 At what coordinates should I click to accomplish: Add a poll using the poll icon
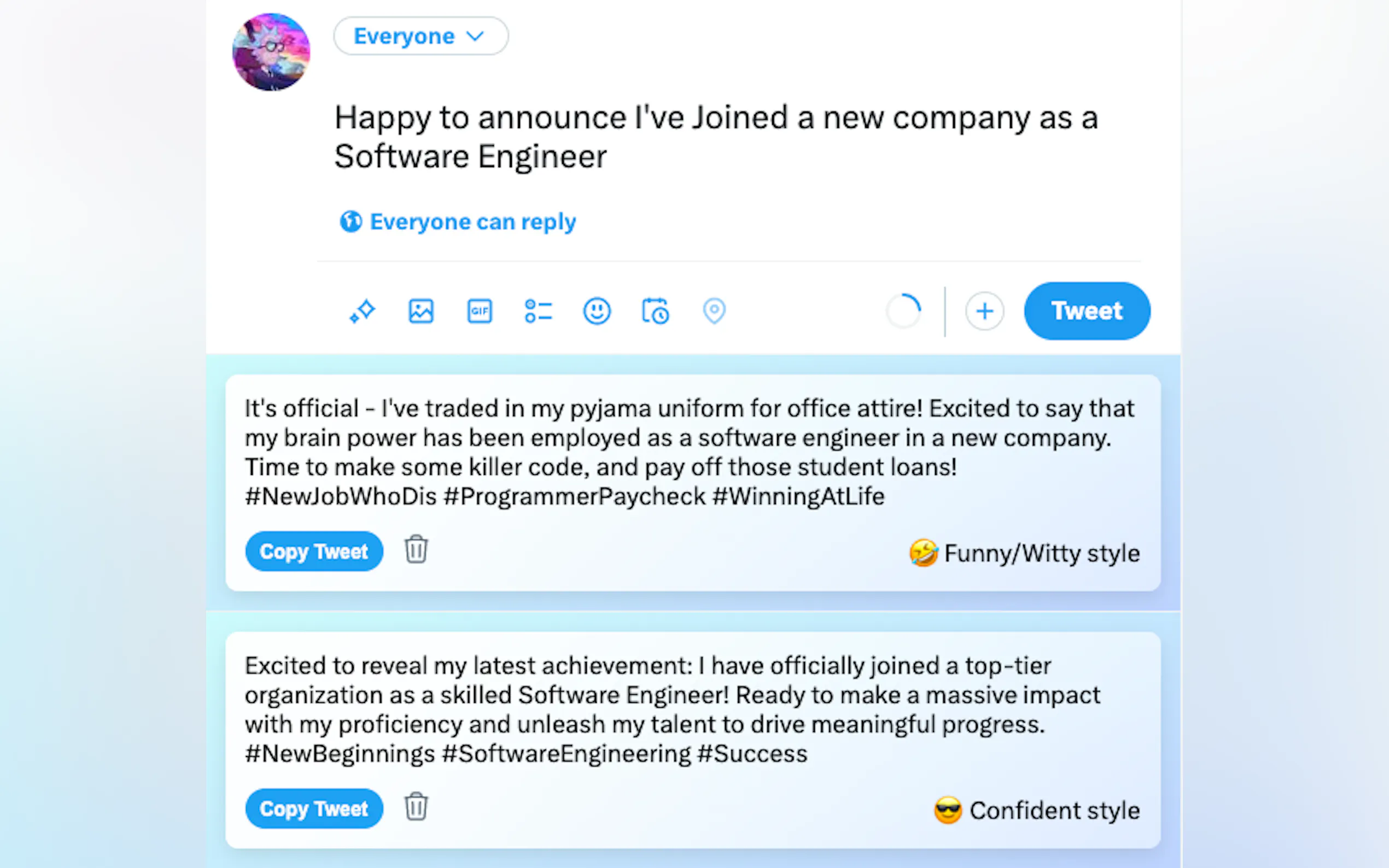[538, 311]
